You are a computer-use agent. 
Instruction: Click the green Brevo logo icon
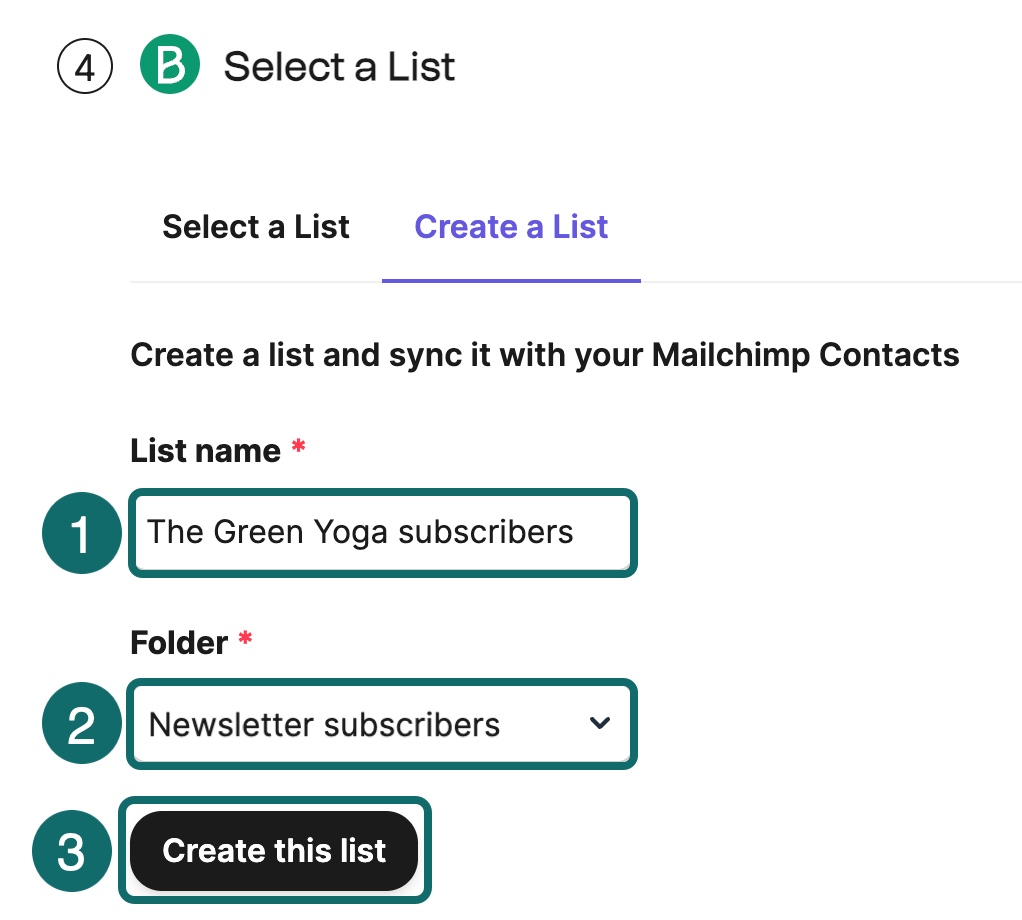pos(168,64)
